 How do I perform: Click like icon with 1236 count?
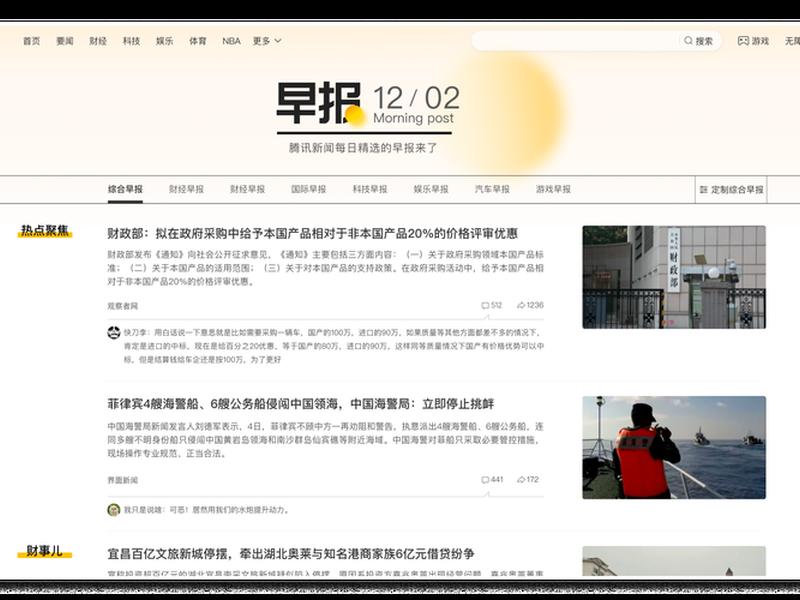[521, 305]
